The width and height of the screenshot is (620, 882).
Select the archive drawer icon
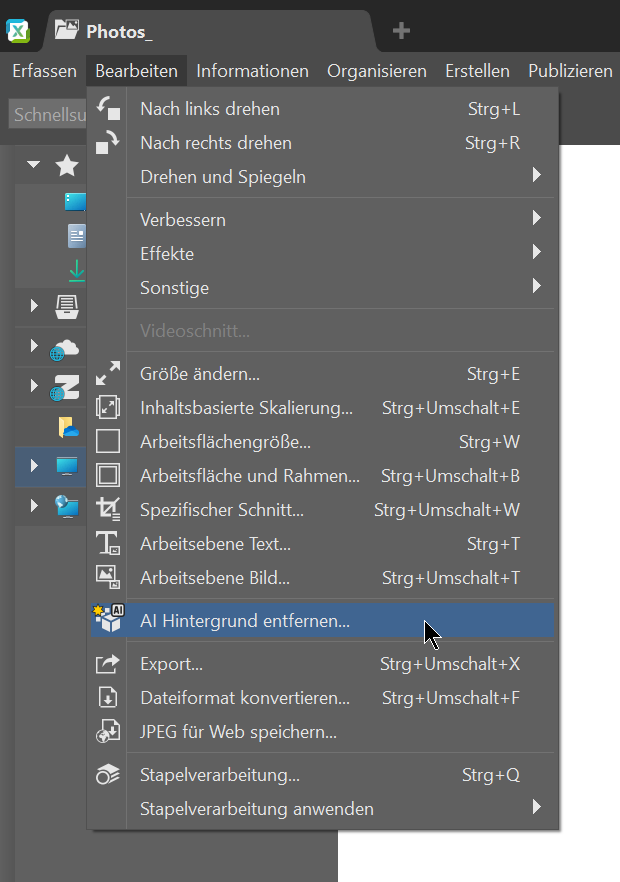click(x=65, y=306)
